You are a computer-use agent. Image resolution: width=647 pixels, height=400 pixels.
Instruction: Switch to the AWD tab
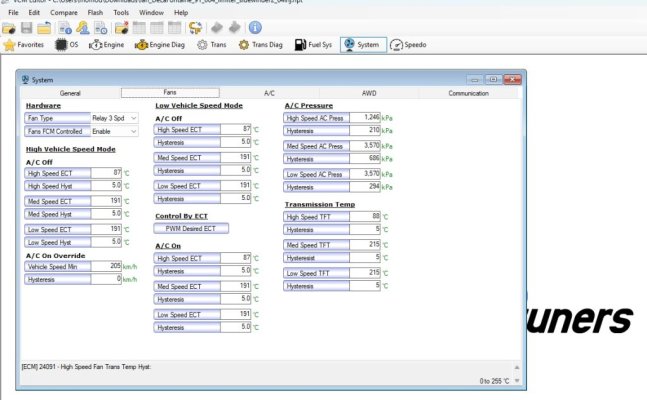pyautogui.click(x=369, y=93)
